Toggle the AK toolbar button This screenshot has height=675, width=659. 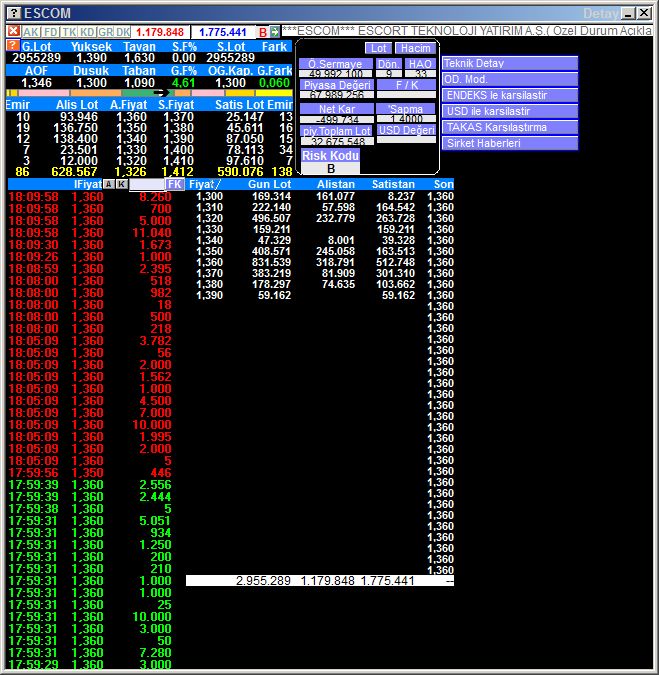pyautogui.click(x=31, y=32)
